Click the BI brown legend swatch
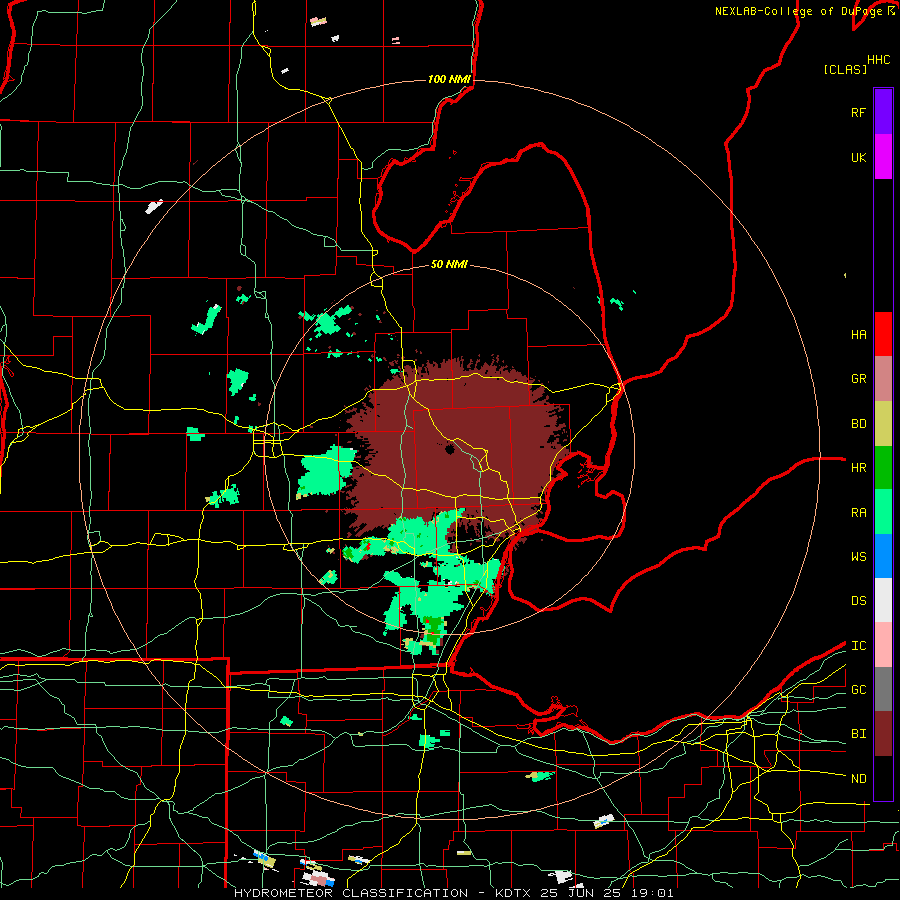This screenshot has height=900, width=900. click(883, 734)
